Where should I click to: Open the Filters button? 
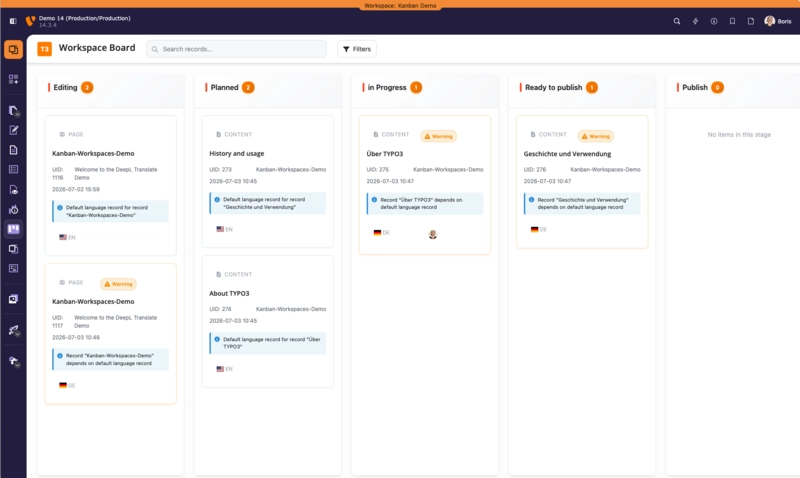click(x=357, y=49)
